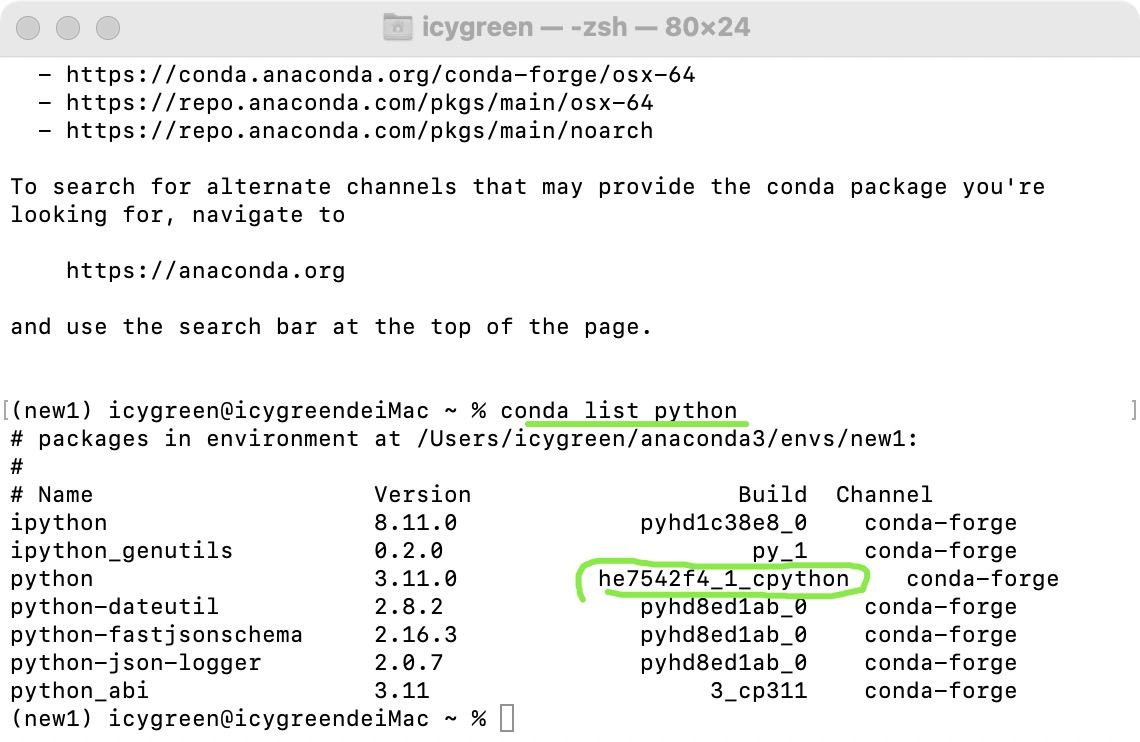Click the green zoom traffic light
Image resolution: width=1140 pixels, height=742 pixels.
click(106, 29)
